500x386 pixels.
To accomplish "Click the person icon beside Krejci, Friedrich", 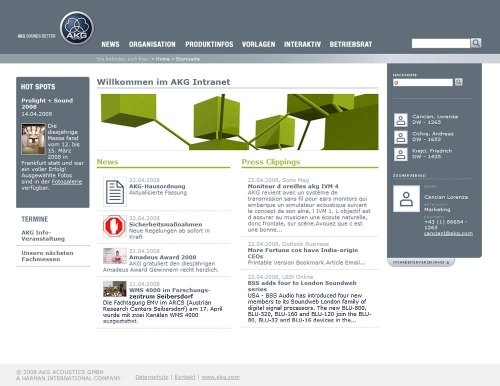I will (x=401, y=154).
